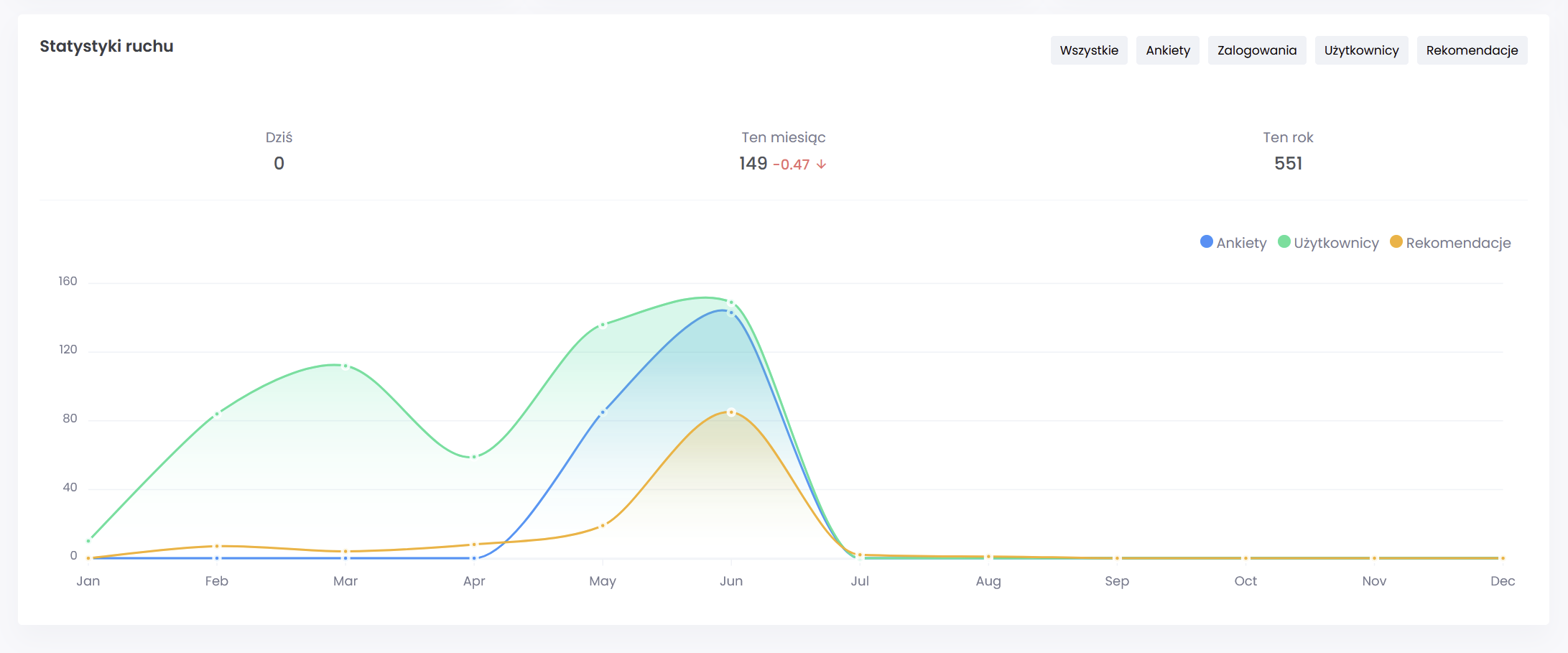Click the Statystyki ruchu heading
1568x653 pixels.
[x=106, y=47]
